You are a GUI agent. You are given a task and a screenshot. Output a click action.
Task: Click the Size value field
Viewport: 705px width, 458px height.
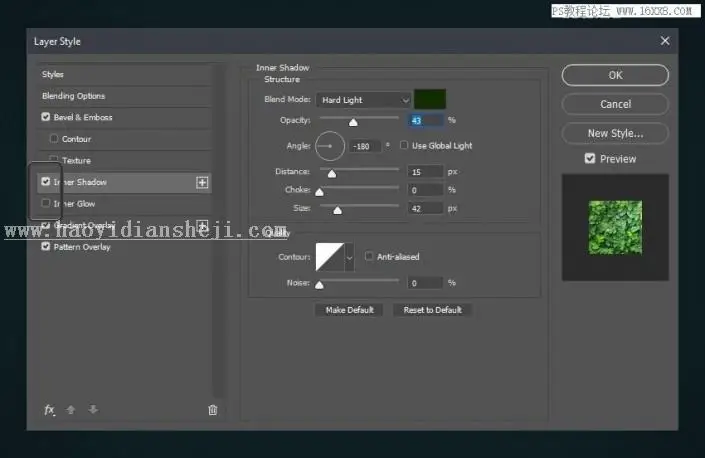425,209
